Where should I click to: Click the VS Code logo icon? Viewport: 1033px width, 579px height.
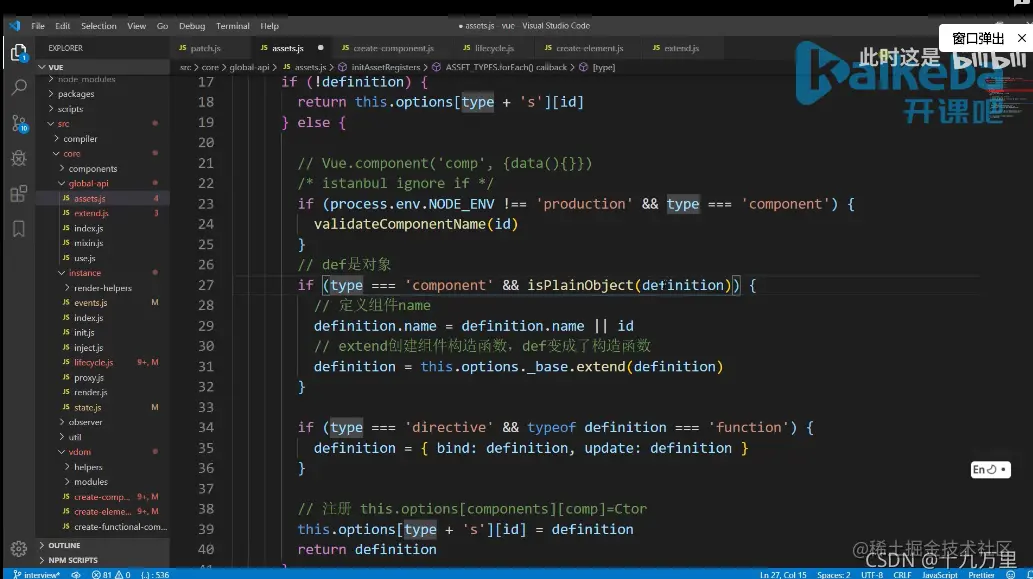[14, 26]
